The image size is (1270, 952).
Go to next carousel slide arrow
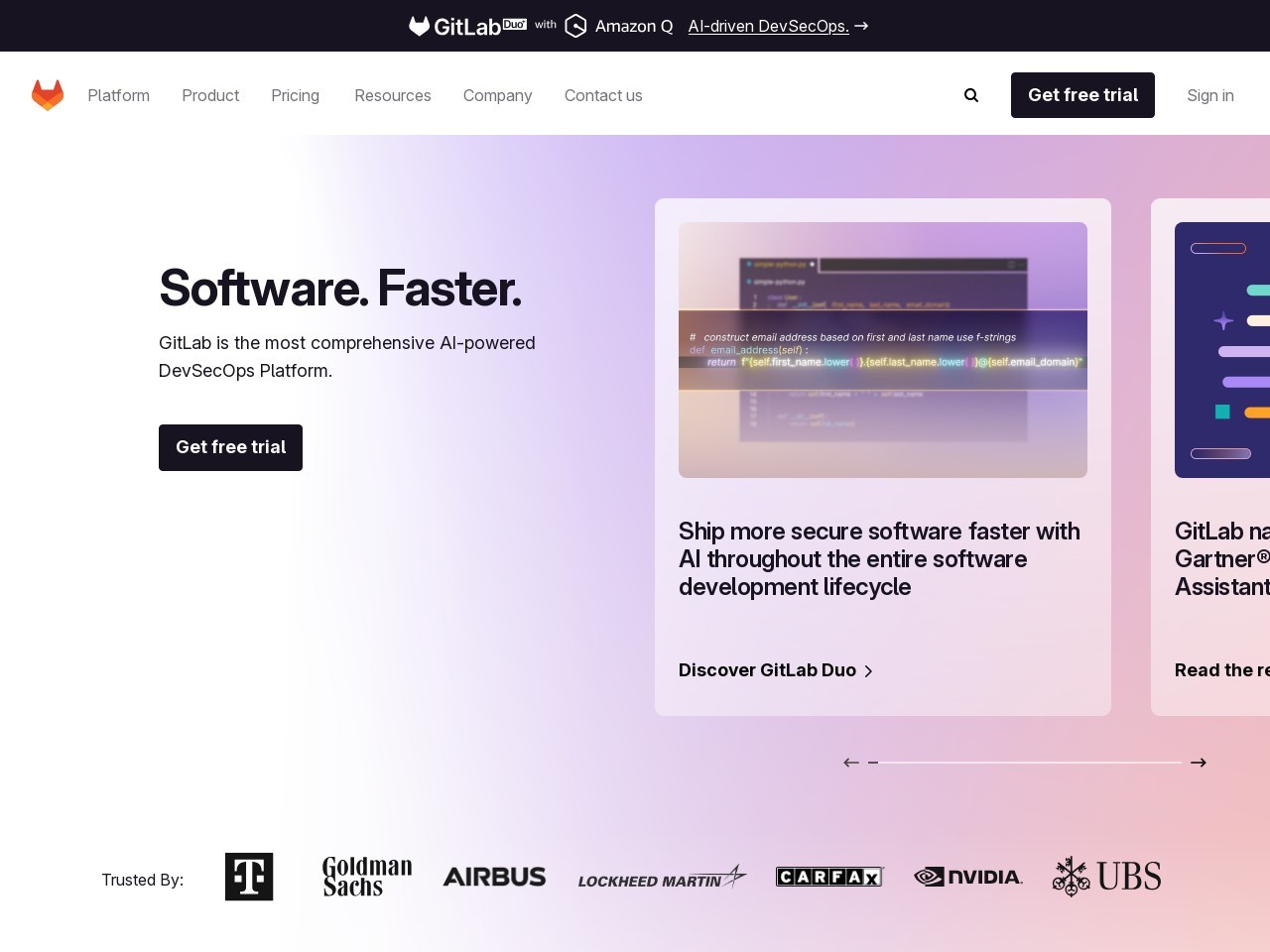(x=1199, y=763)
